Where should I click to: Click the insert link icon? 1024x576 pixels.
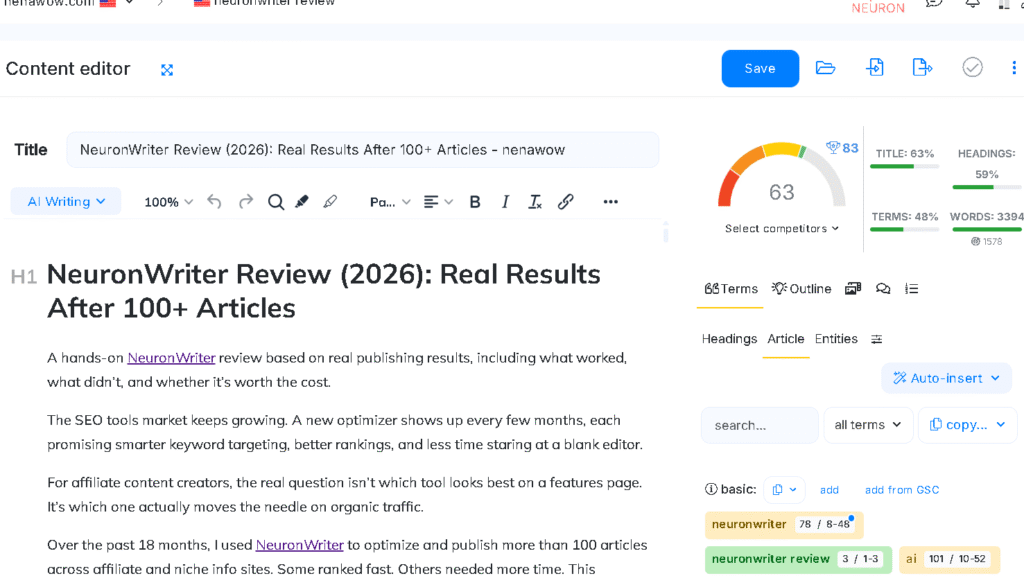(x=566, y=201)
